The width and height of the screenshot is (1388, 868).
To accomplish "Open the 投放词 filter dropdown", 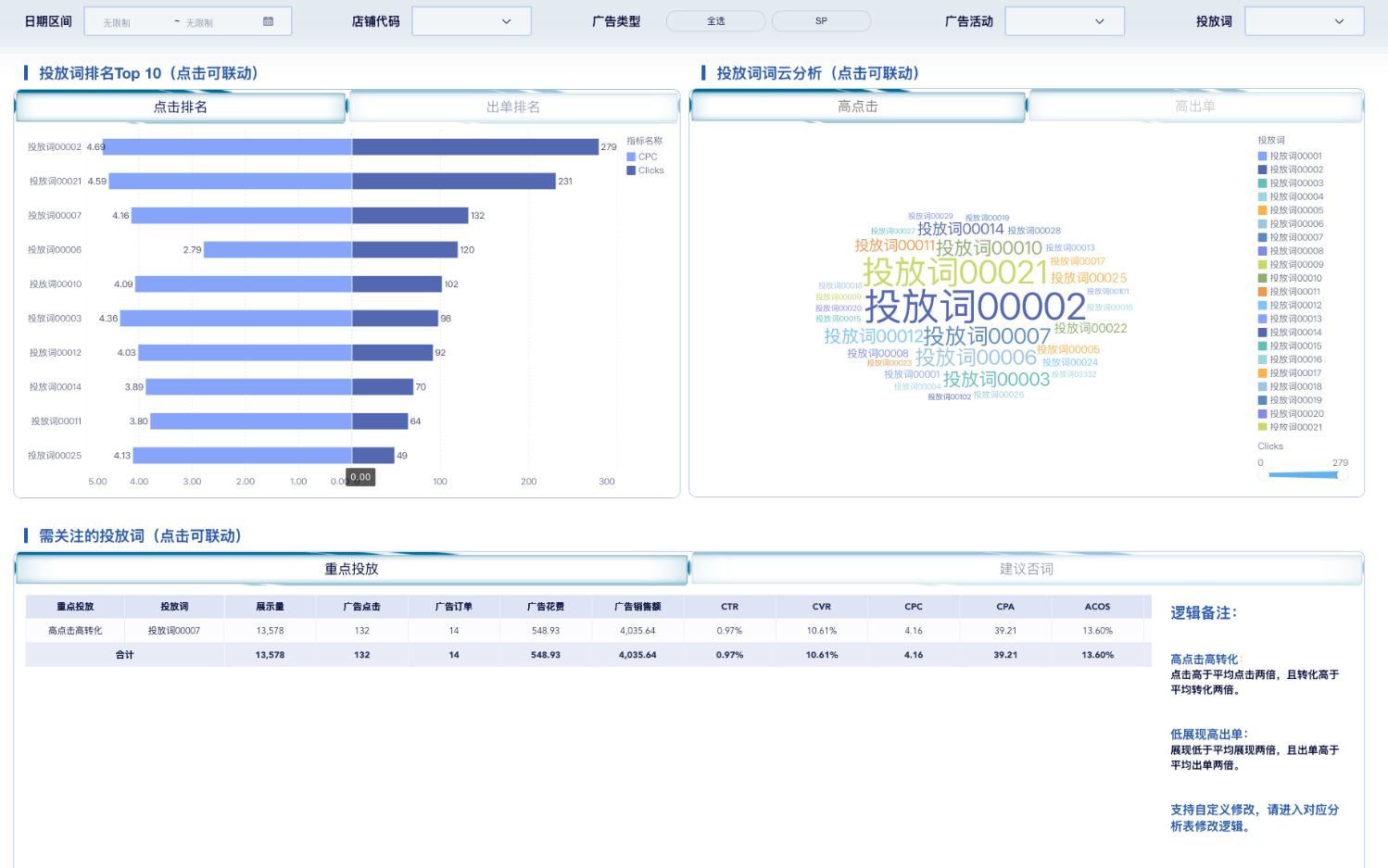I will tap(1304, 21).
